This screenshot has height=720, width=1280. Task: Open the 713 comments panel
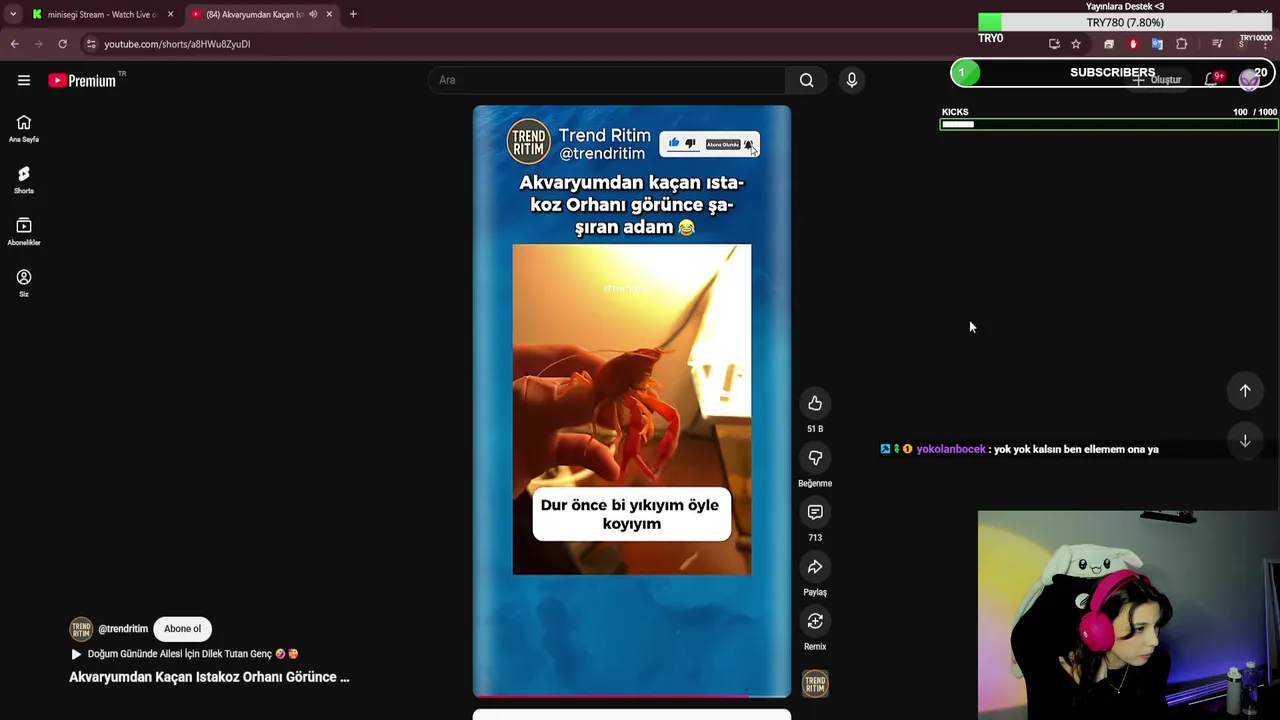tap(815, 512)
